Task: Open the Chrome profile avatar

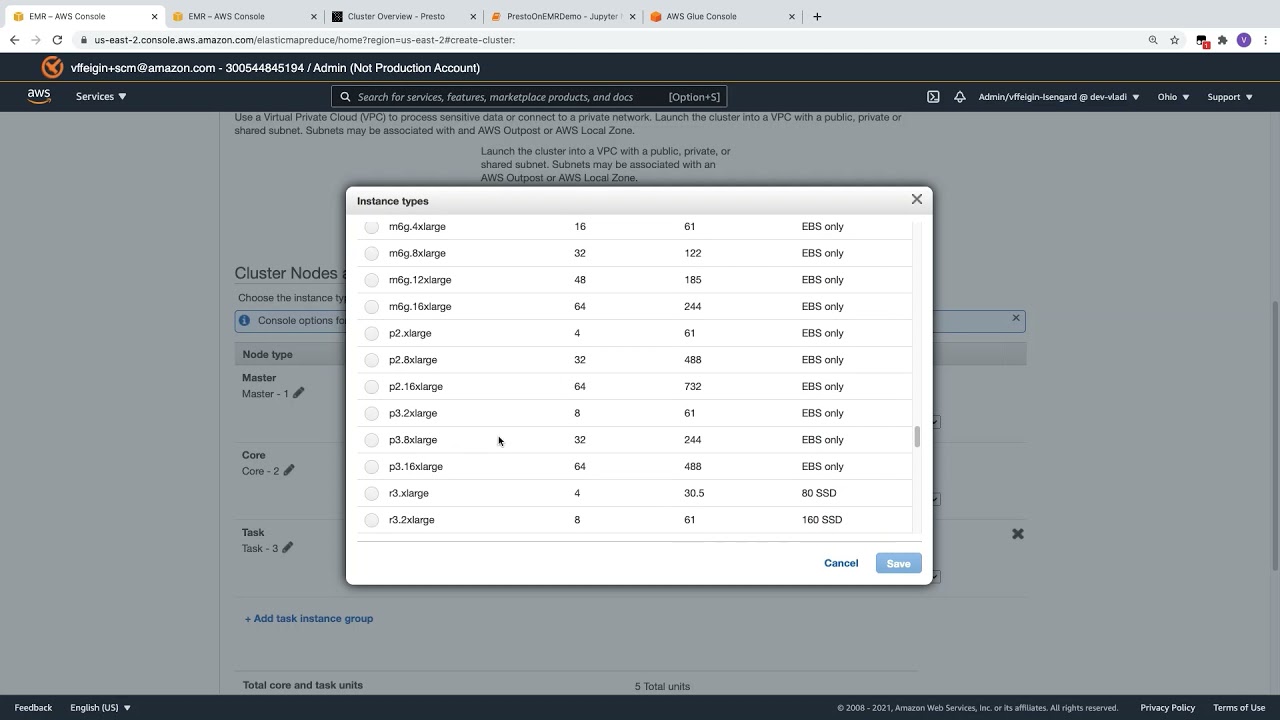Action: pyautogui.click(x=1244, y=40)
